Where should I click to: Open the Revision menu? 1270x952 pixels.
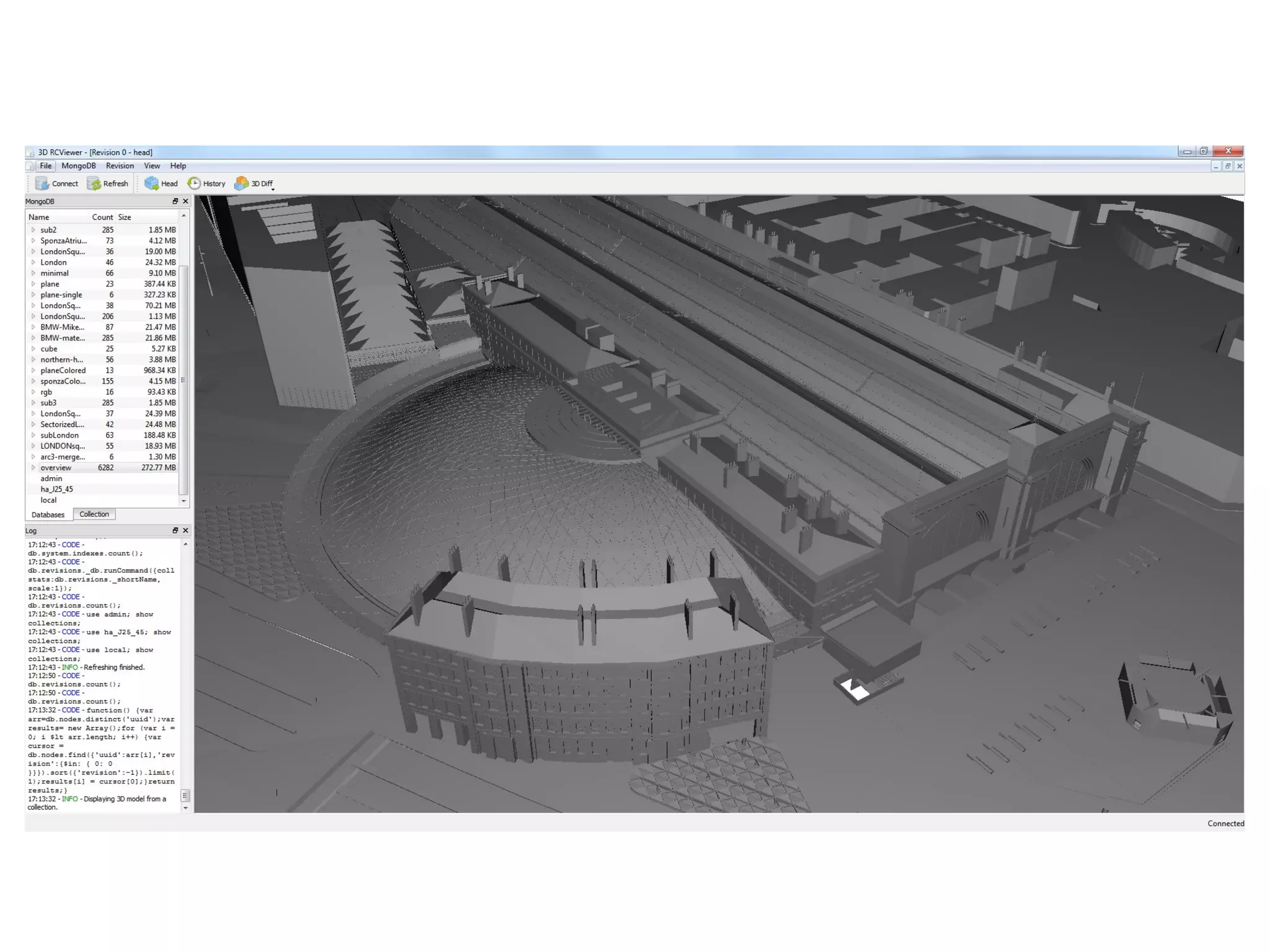(120, 166)
